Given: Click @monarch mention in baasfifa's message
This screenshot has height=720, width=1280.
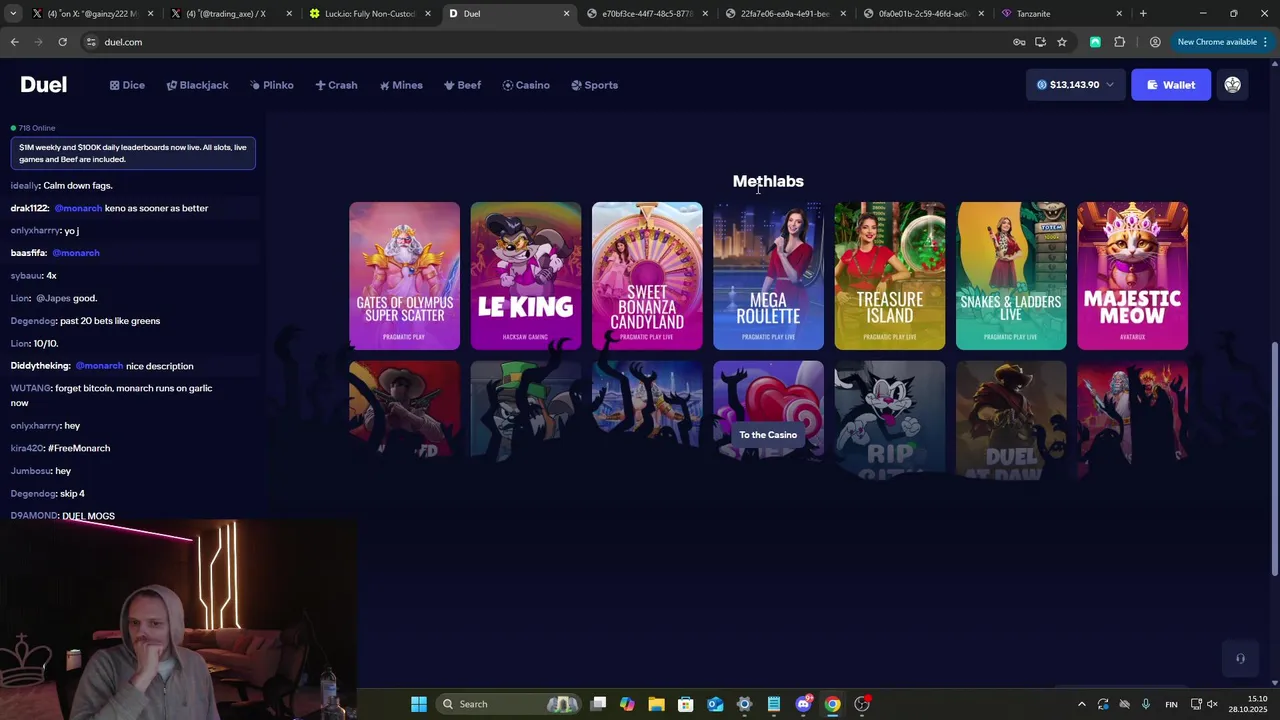Looking at the screenshot, I should coord(76,253).
